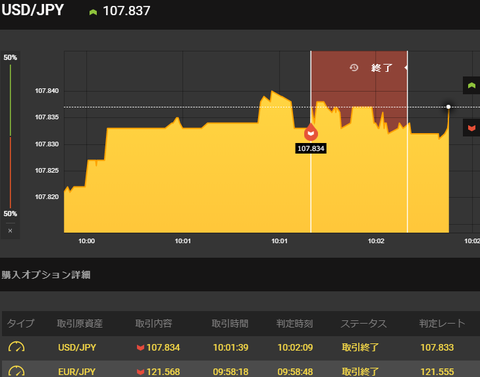Click EUR/JPY asset name in table
Image resolution: width=480 pixels, height=377 pixels.
pos(77,372)
